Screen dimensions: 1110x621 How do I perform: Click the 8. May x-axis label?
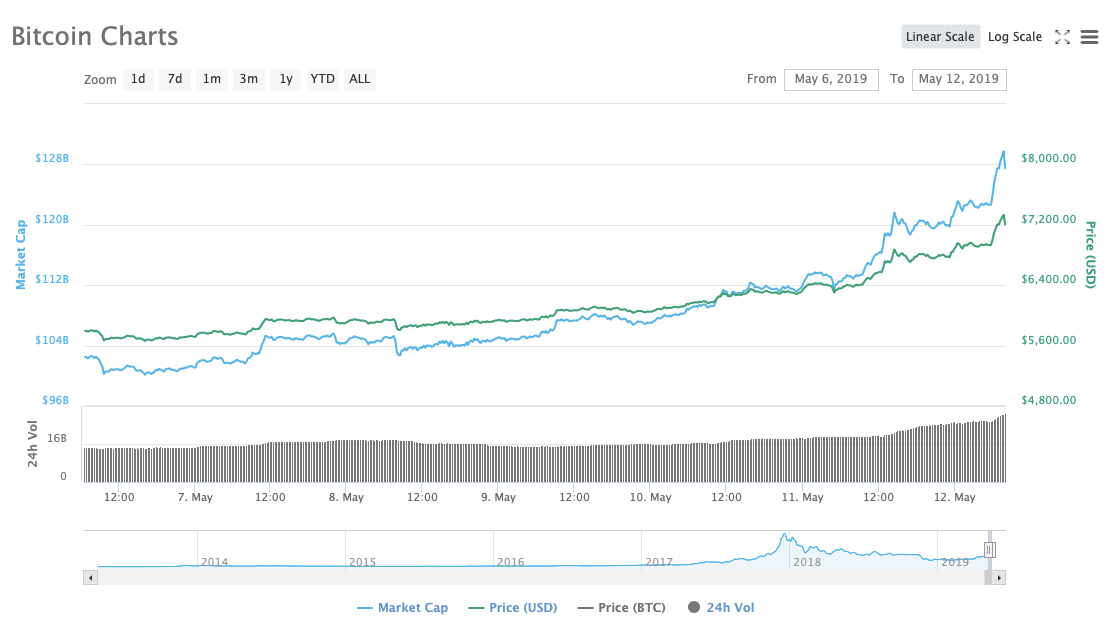346,497
